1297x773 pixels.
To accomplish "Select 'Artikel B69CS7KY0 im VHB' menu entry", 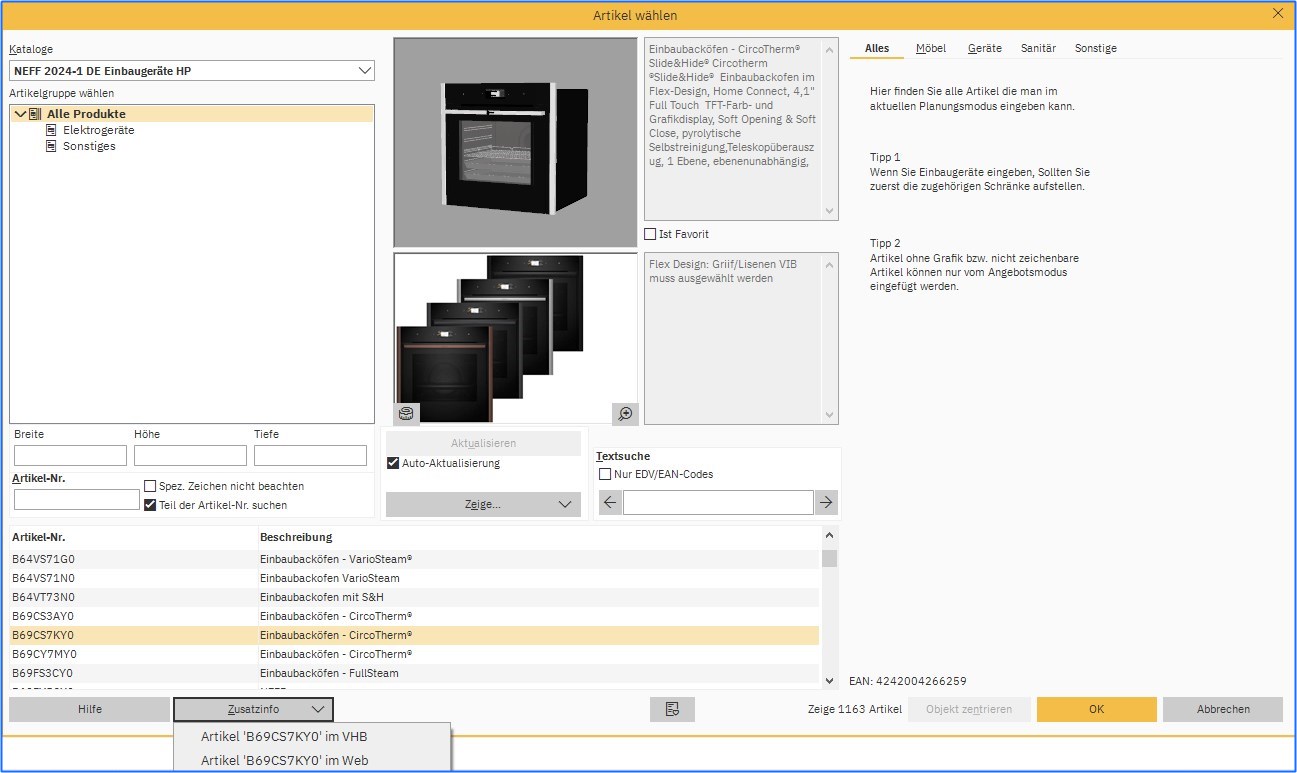I will 284,737.
